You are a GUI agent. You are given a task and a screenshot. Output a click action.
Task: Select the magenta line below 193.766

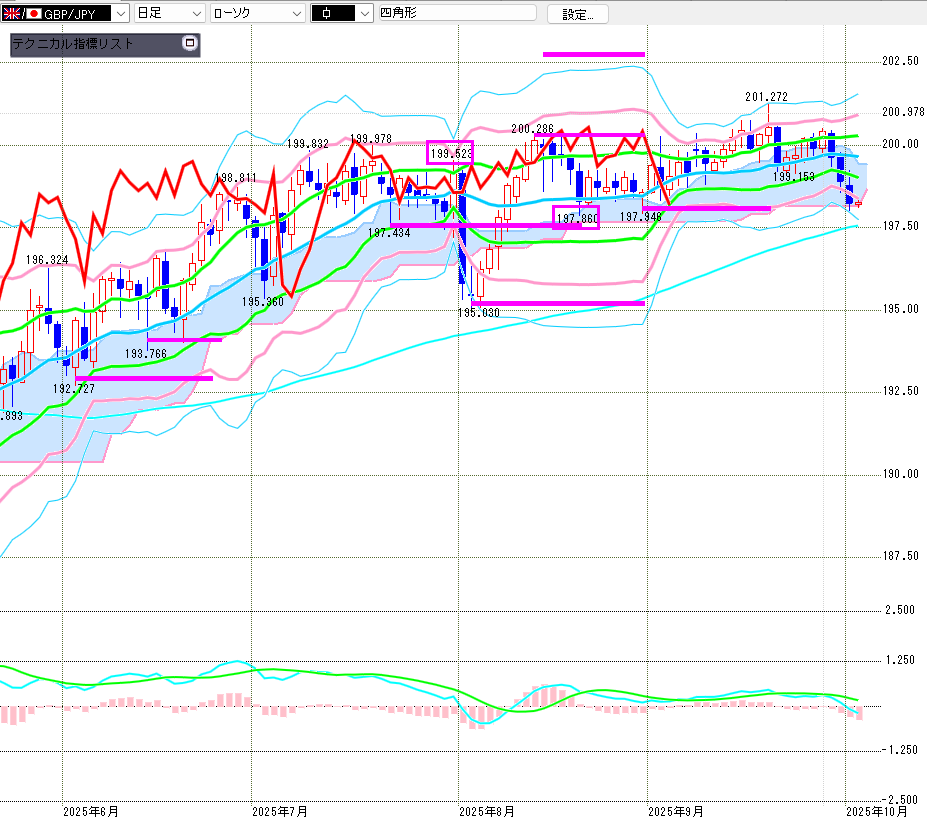click(x=184, y=339)
